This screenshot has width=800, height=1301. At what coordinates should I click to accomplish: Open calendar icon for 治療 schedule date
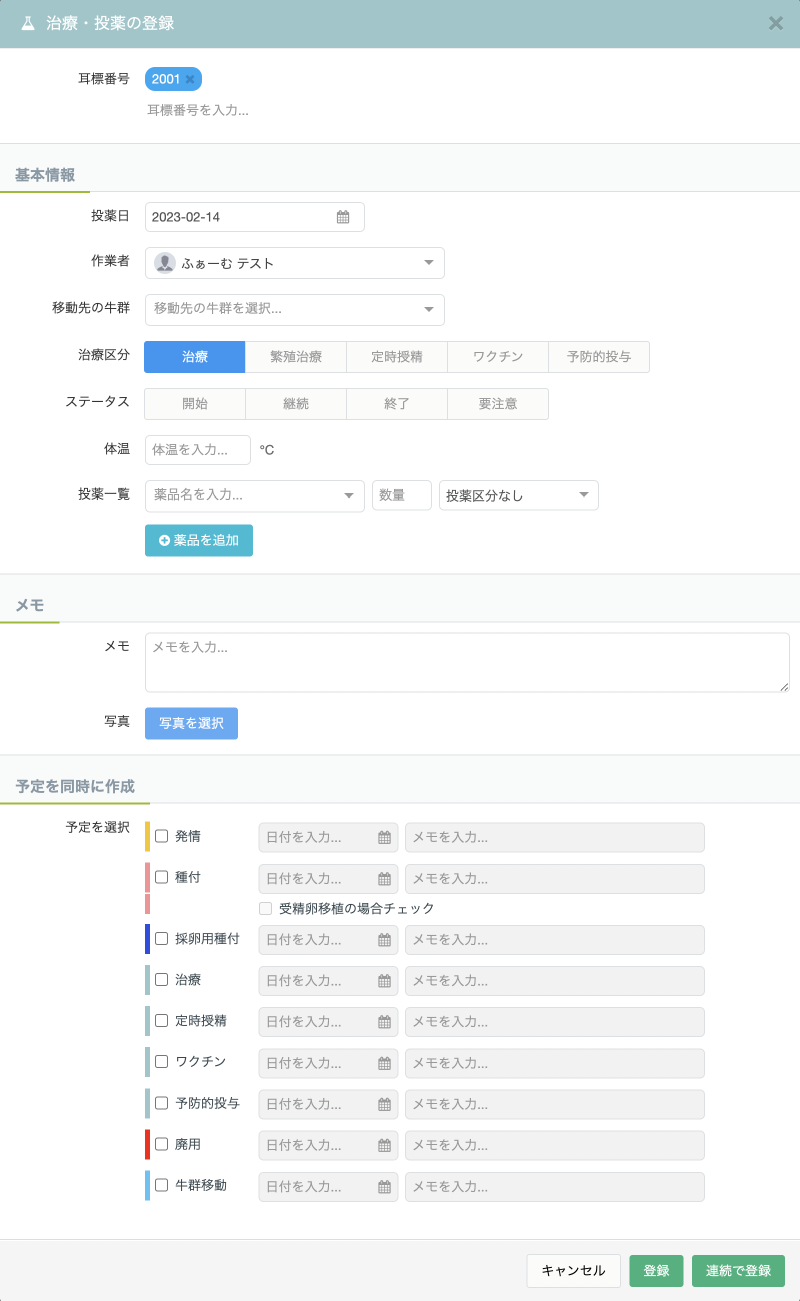[x=384, y=981]
